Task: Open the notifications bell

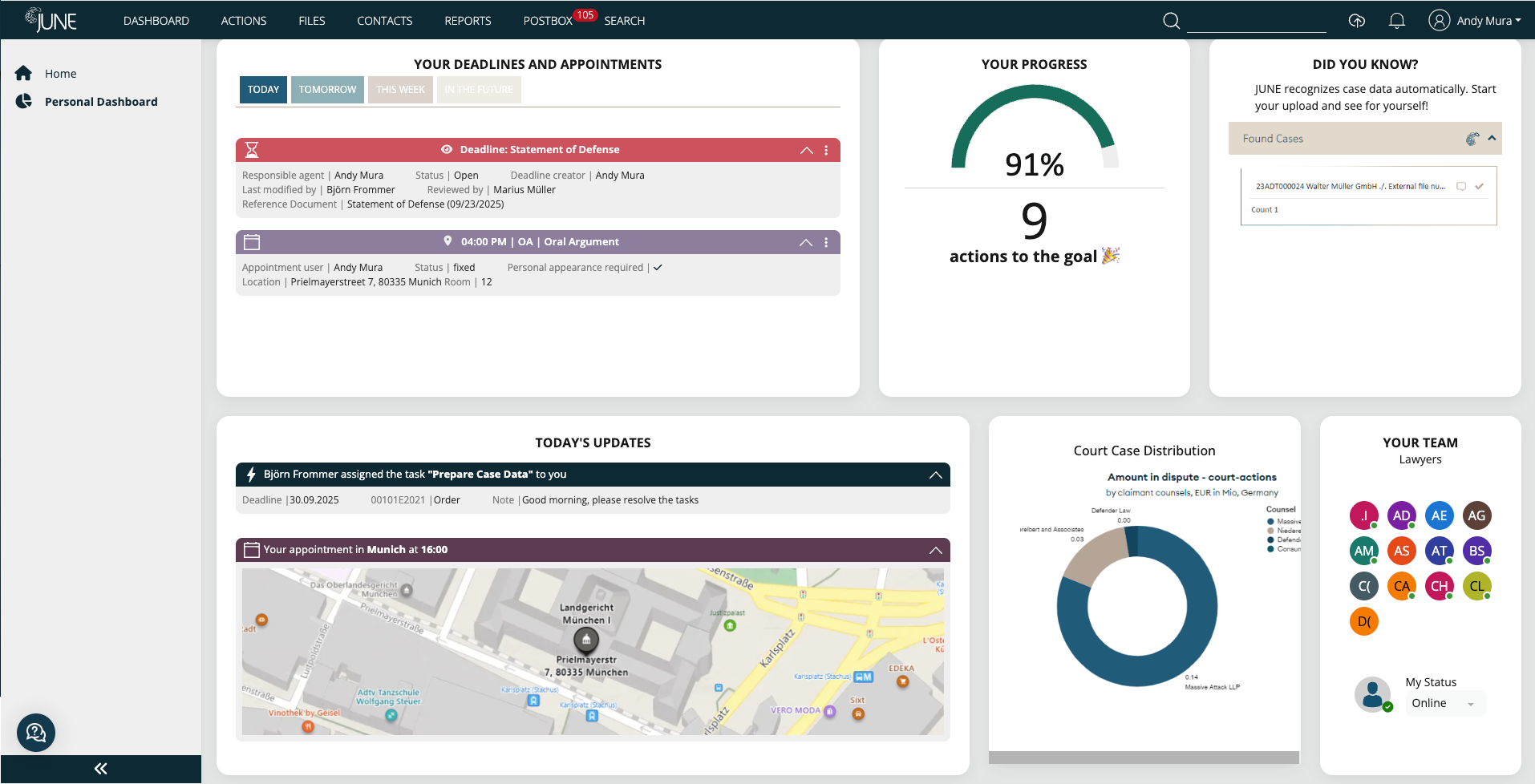Action: pos(1396,21)
